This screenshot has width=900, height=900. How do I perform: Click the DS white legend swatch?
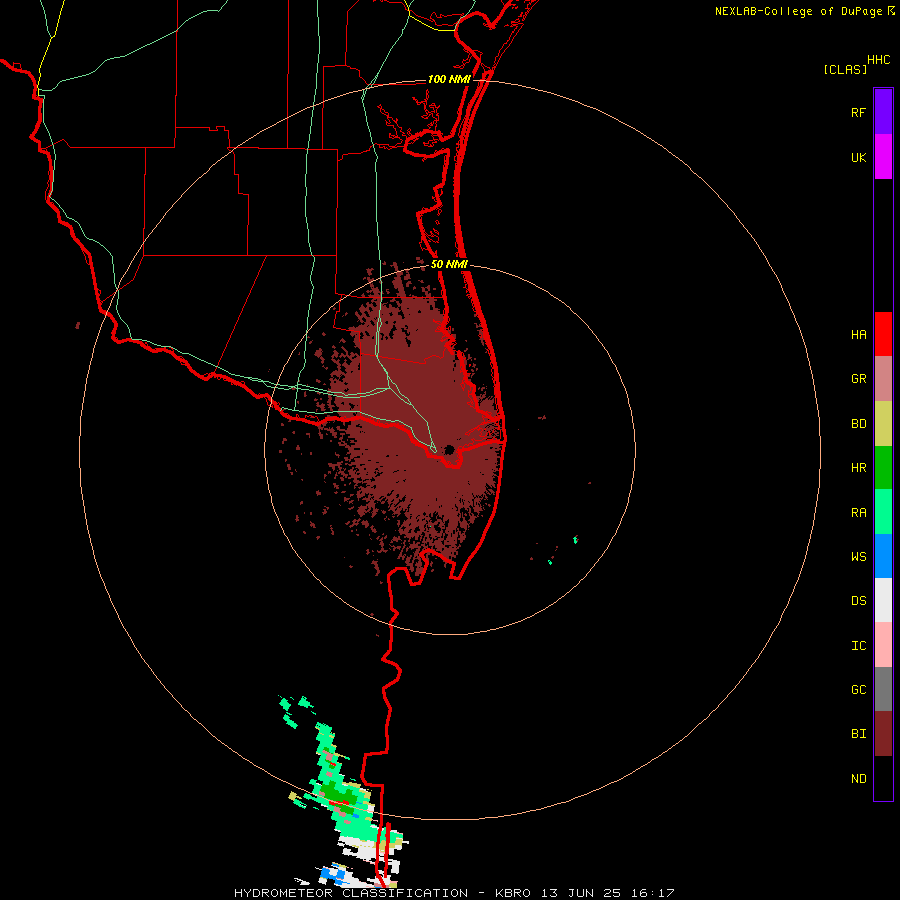click(x=883, y=600)
